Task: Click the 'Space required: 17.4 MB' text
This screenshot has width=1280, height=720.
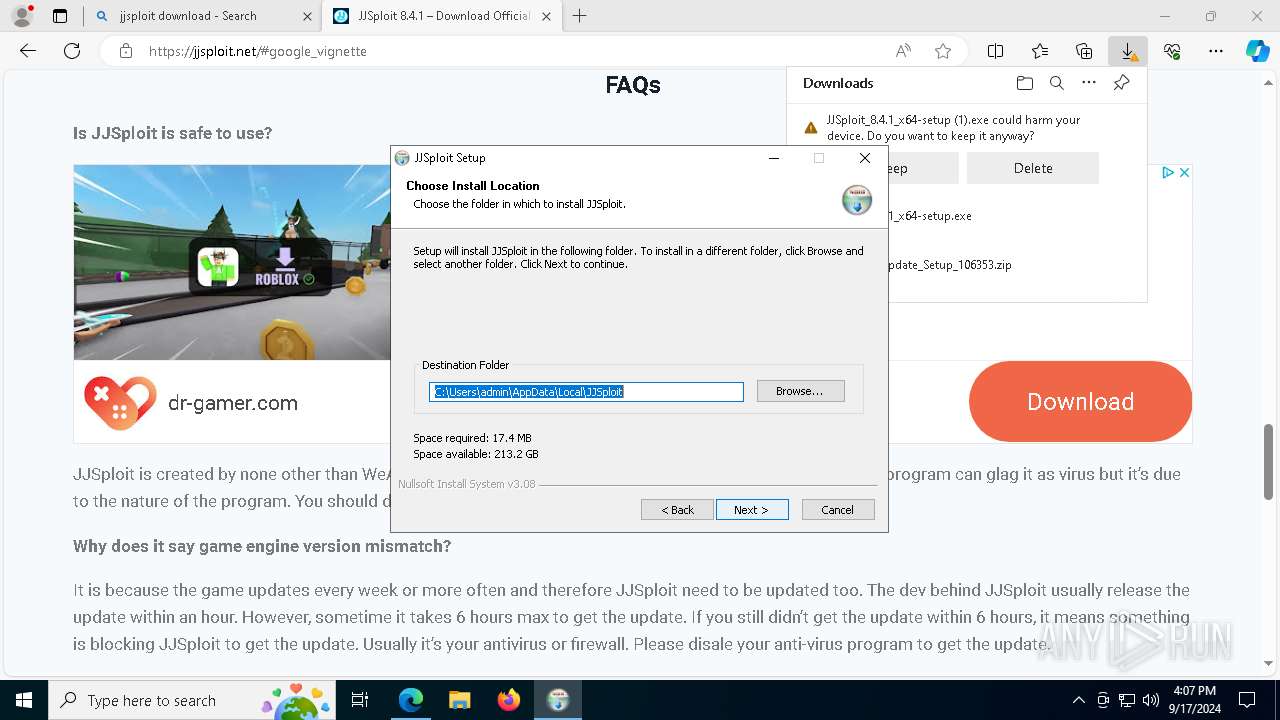Action: click(x=472, y=438)
